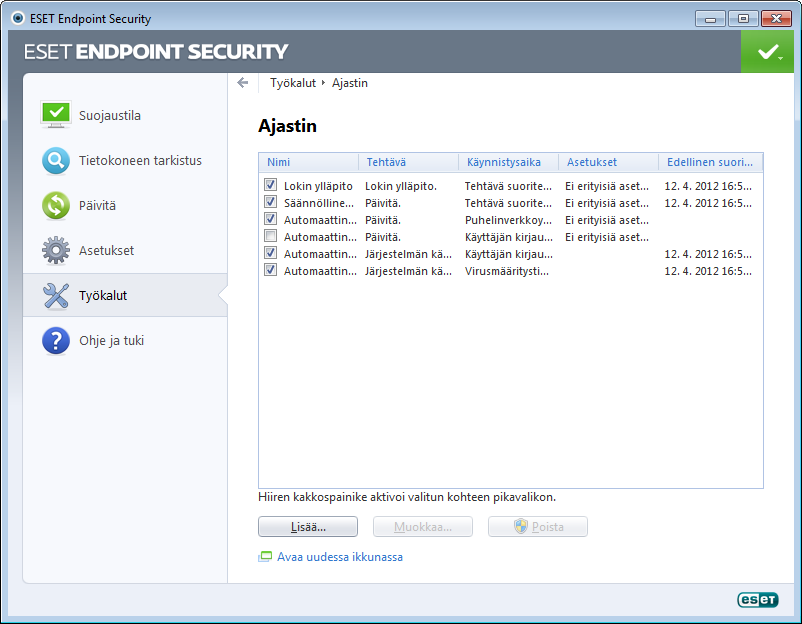802x624 pixels.
Task: Click the new-window icon beside Avaa uudessa ikkunassa
Action: 265,557
